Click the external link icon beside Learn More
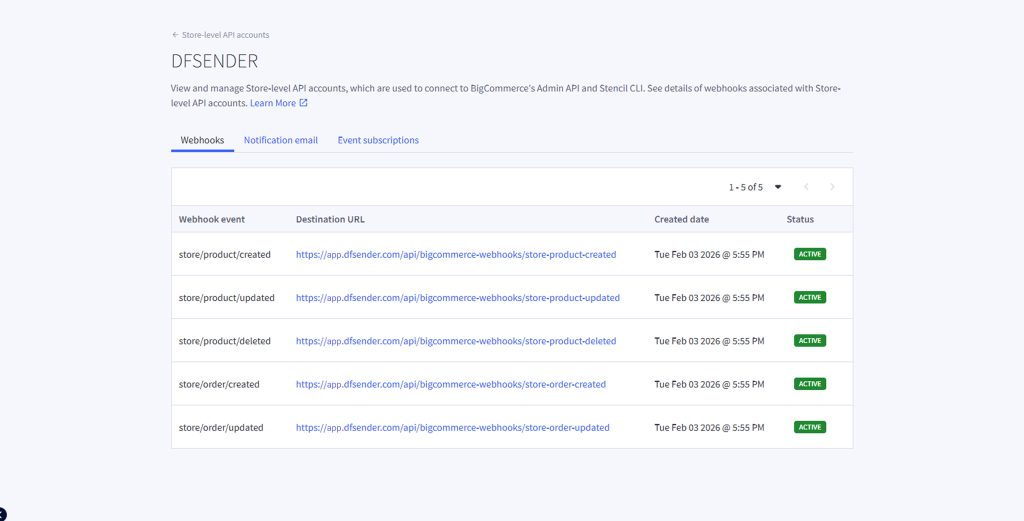 pyautogui.click(x=304, y=103)
